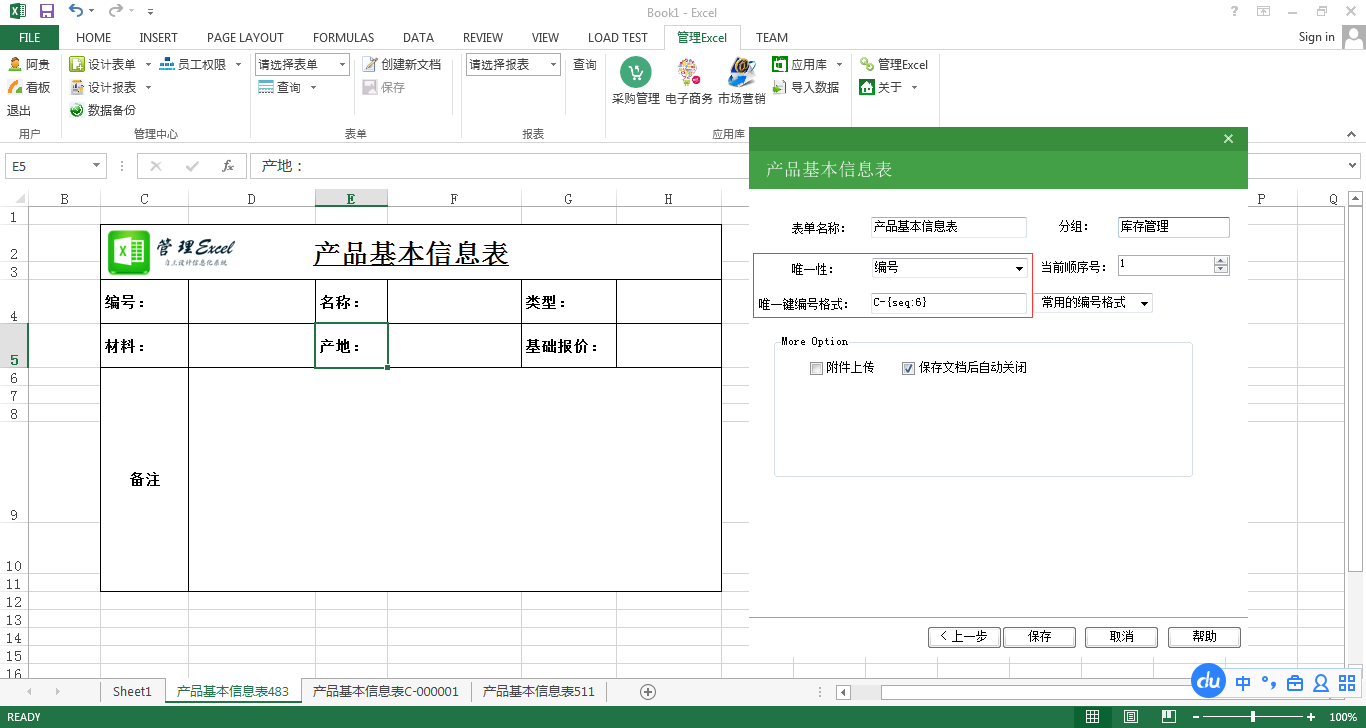Click Sign in link
1366x728 pixels.
click(1316, 37)
